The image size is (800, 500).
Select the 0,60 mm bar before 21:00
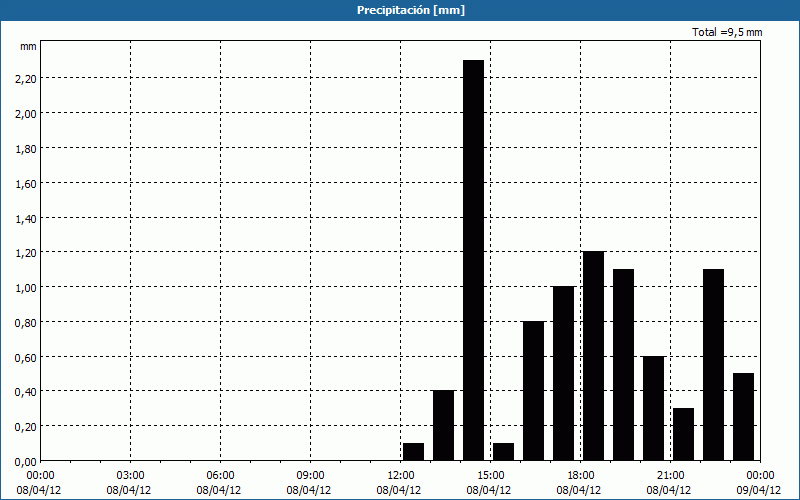(x=654, y=408)
